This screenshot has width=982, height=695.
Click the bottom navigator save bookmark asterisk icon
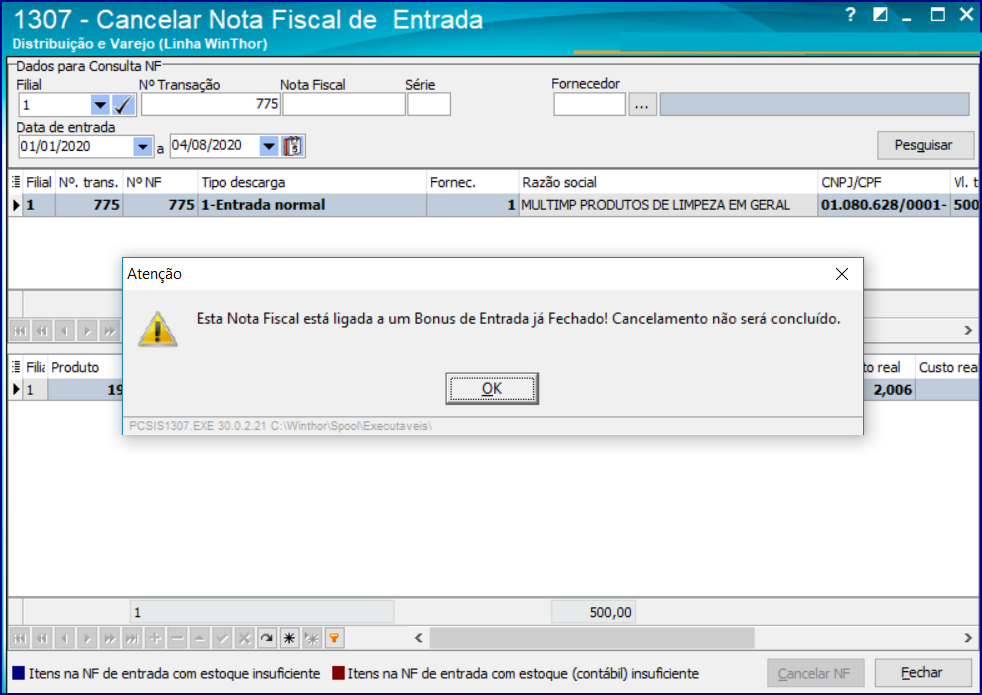pyautogui.click(x=289, y=639)
